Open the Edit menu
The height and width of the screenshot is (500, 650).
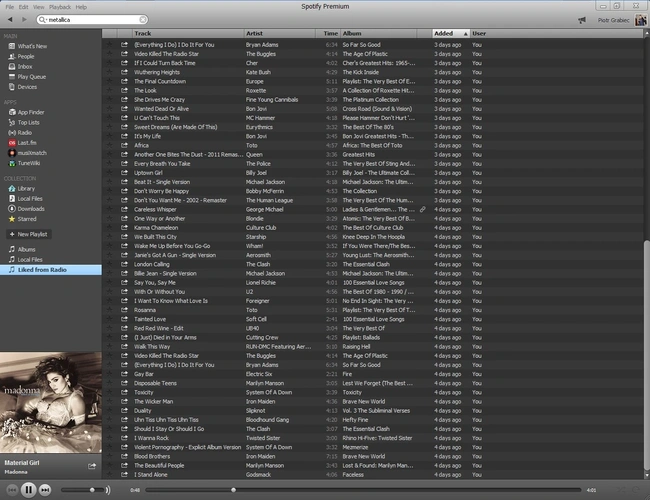pos(24,7)
